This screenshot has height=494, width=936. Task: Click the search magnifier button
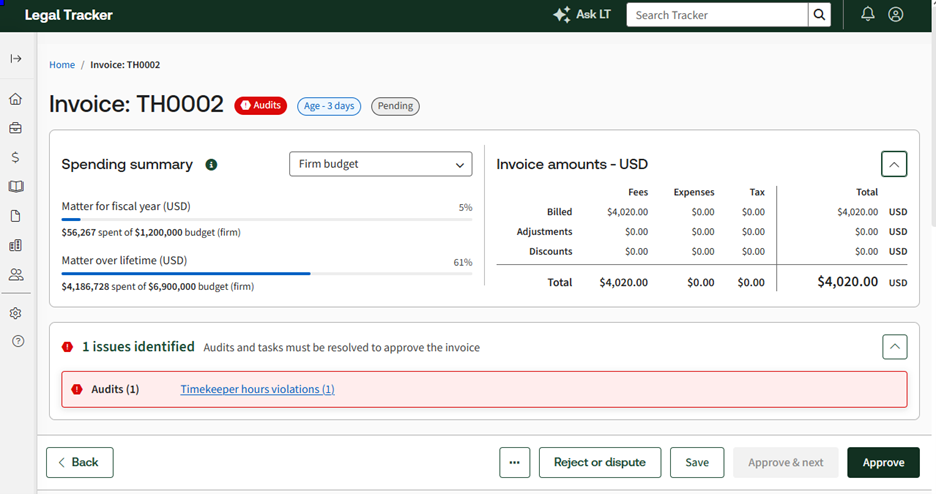(819, 15)
